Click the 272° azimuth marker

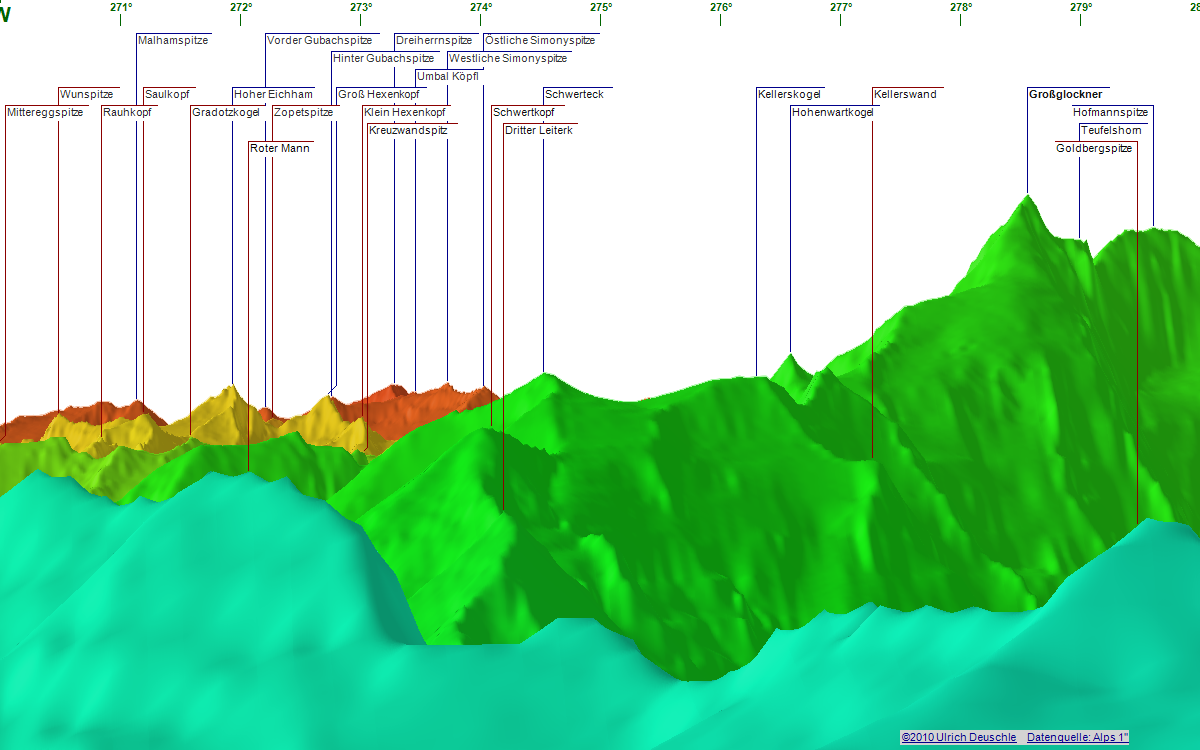[241, 7]
